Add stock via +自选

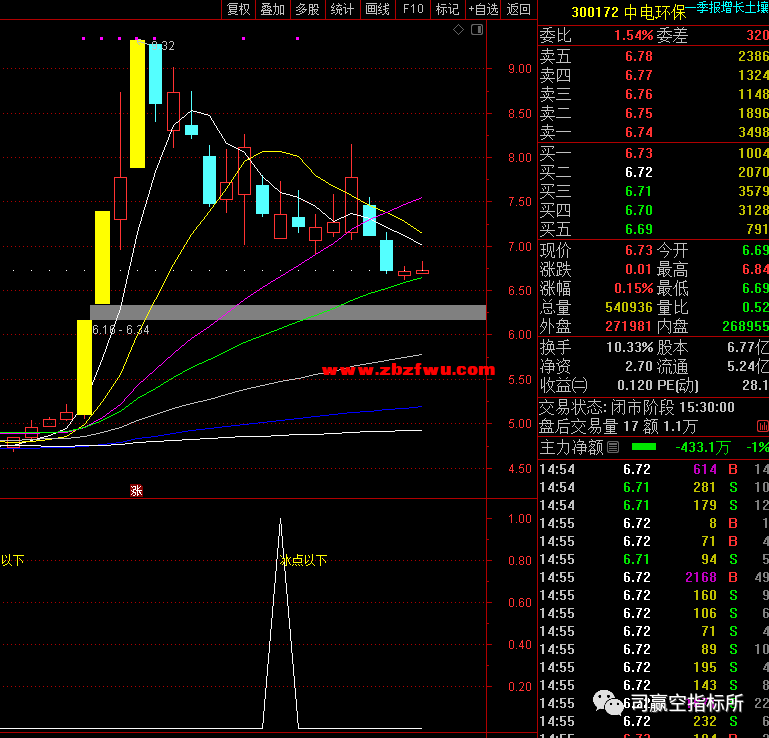483,9
